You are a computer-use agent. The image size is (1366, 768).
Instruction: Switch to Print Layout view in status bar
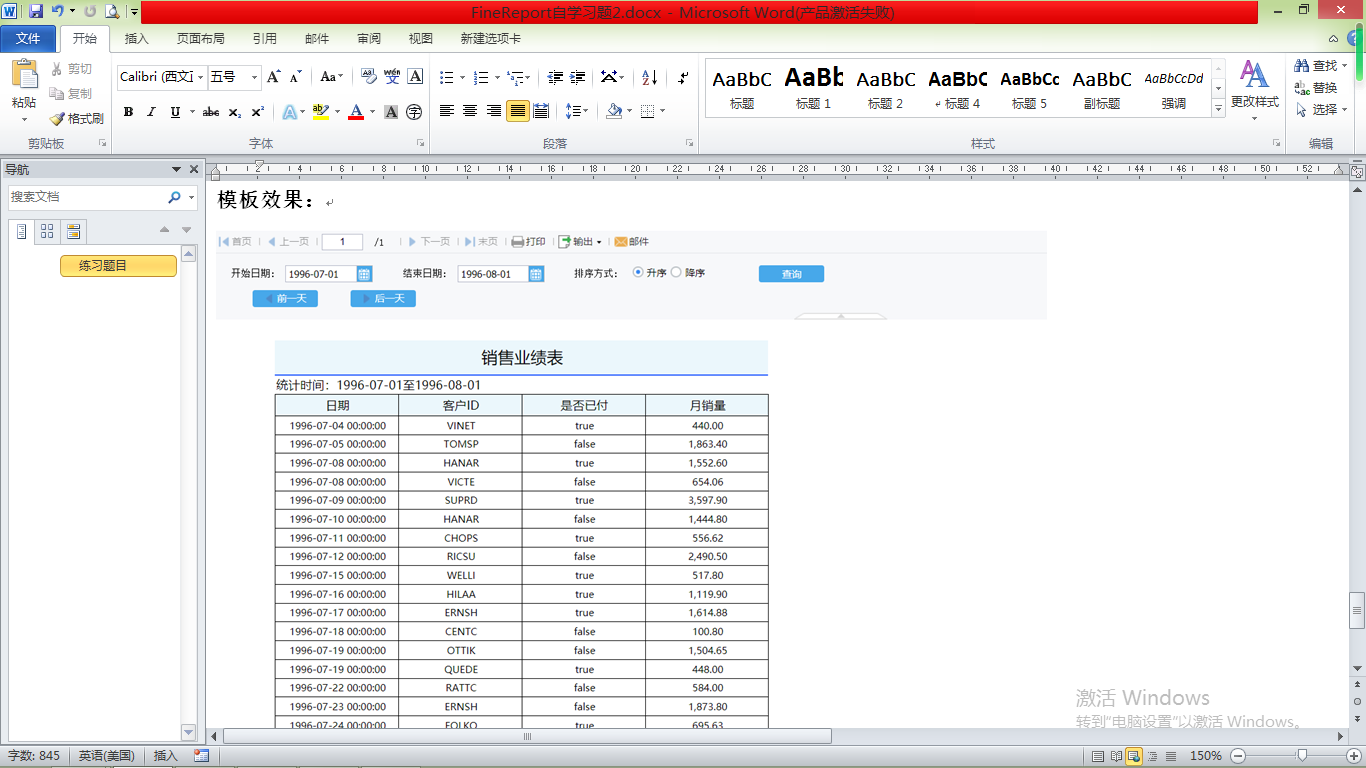1099,756
